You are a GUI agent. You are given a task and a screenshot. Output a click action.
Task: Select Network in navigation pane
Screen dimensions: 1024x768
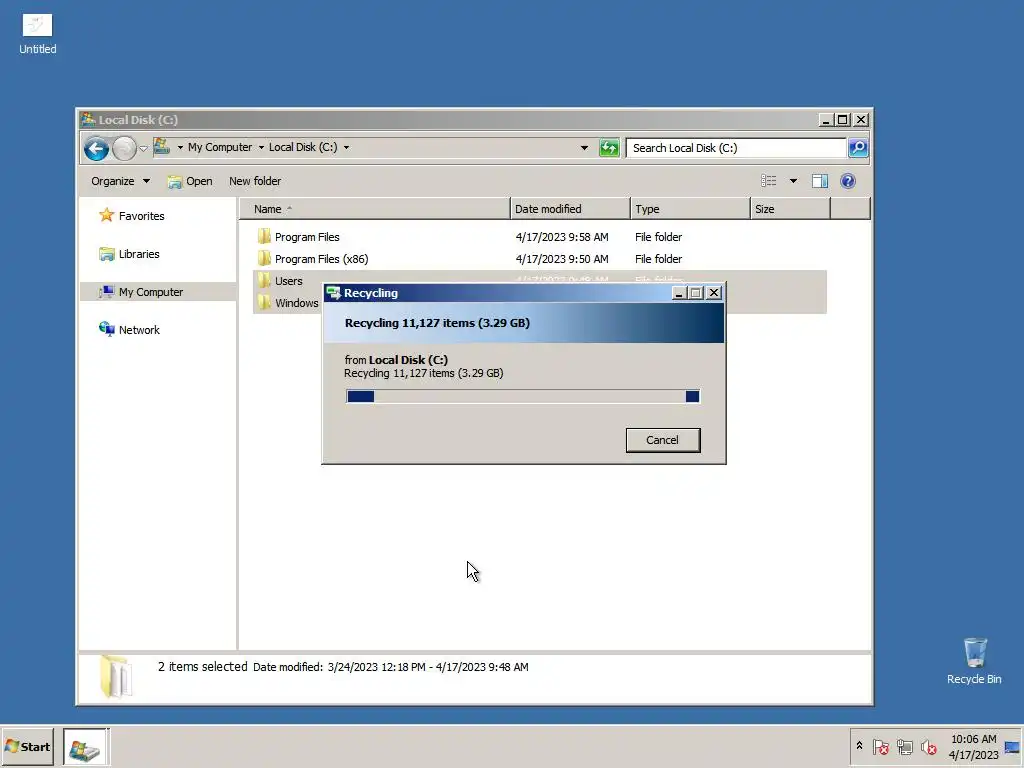(x=129, y=330)
